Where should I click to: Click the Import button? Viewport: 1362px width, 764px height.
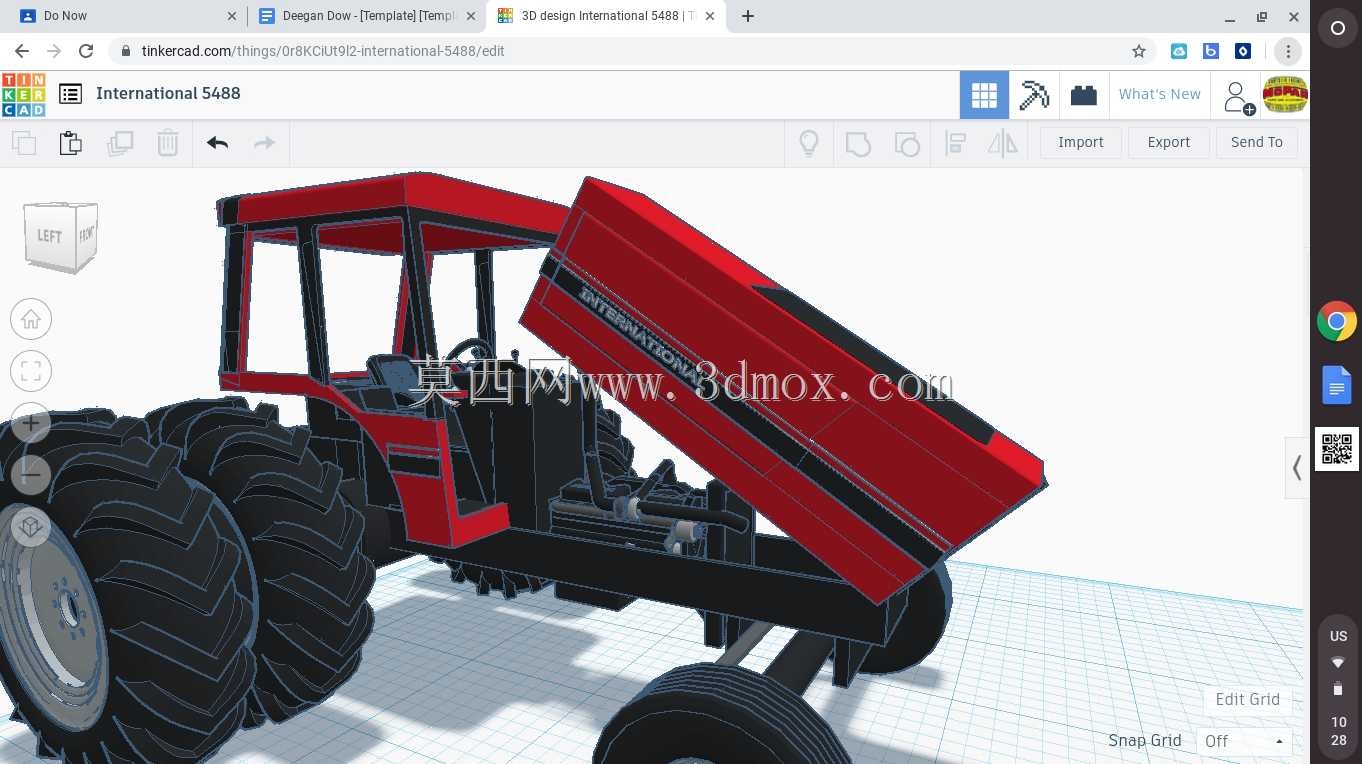1081,143
